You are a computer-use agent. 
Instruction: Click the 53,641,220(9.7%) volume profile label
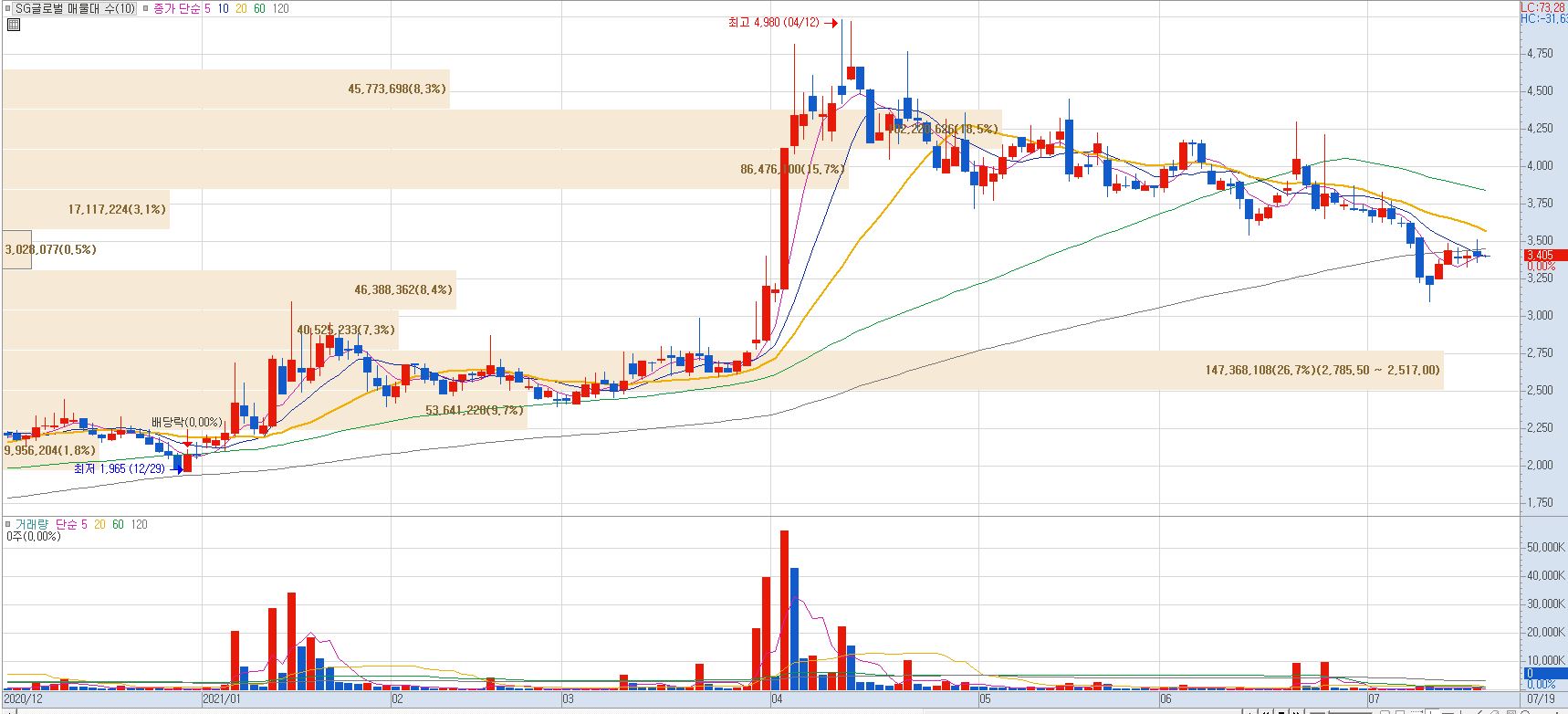tap(475, 410)
